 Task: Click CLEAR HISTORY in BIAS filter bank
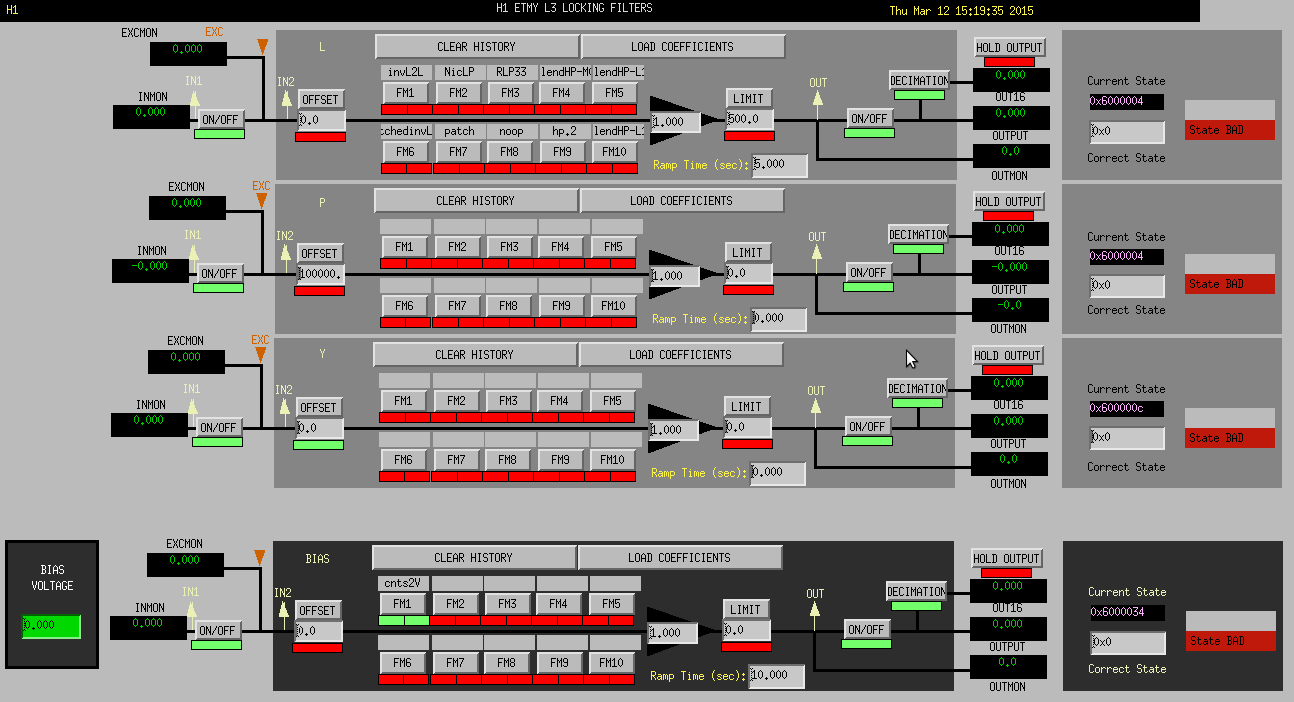tap(474, 558)
